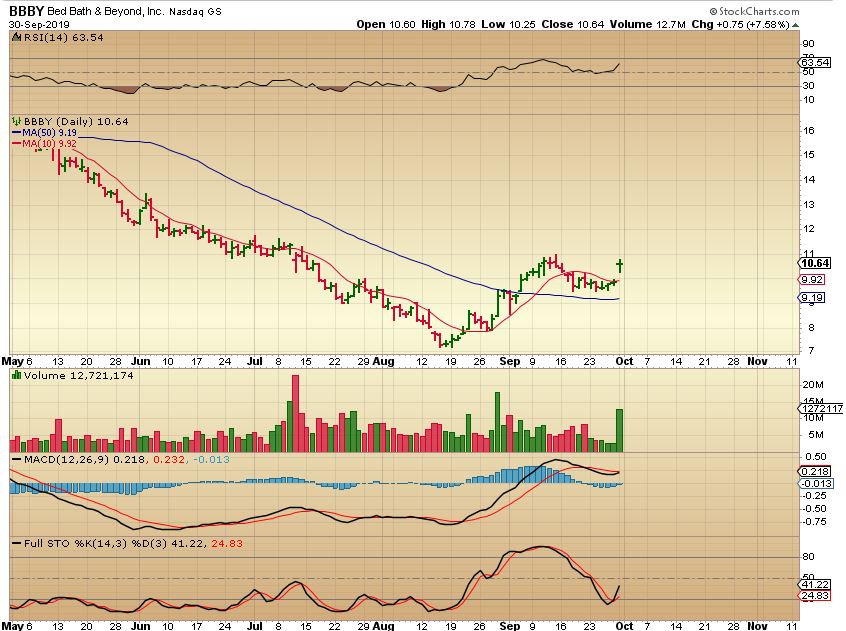Click the blue MA(50) legend color line
846x631 pixels.
point(15,132)
